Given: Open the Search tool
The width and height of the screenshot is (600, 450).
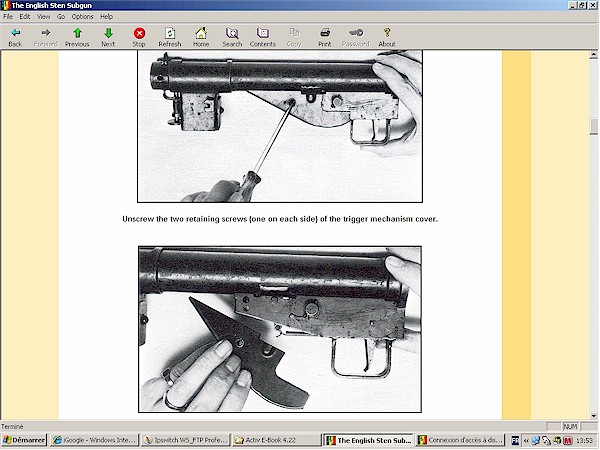Looking at the screenshot, I should [x=232, y=37].
